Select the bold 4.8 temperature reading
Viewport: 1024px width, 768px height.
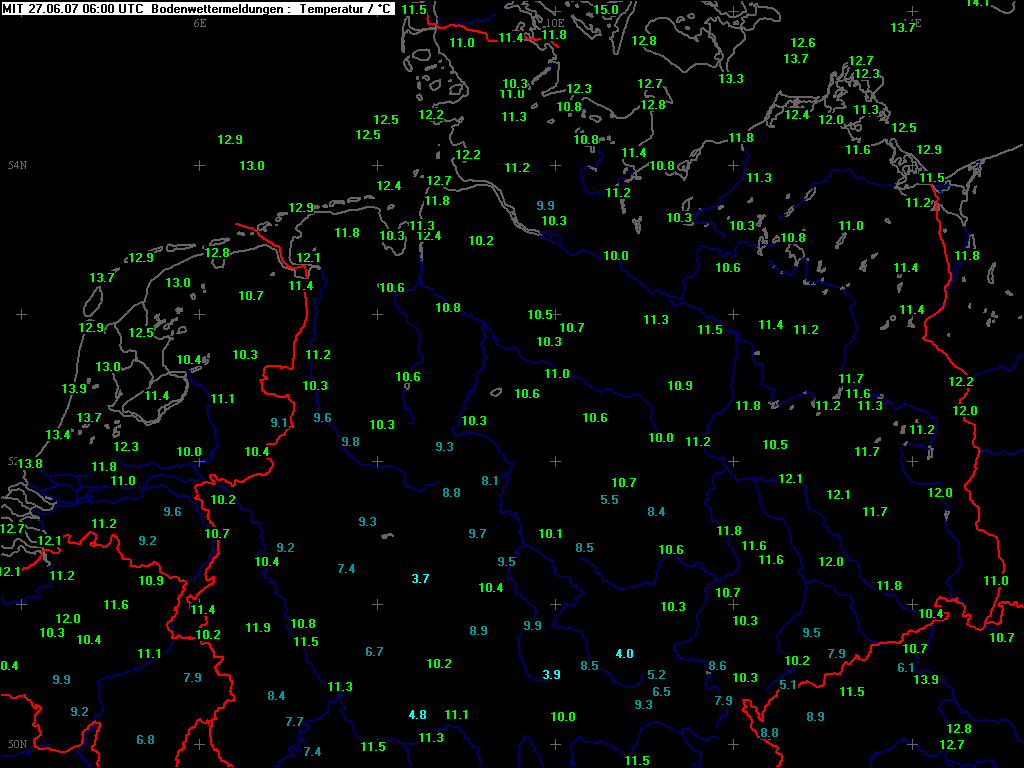click(417, 715)
